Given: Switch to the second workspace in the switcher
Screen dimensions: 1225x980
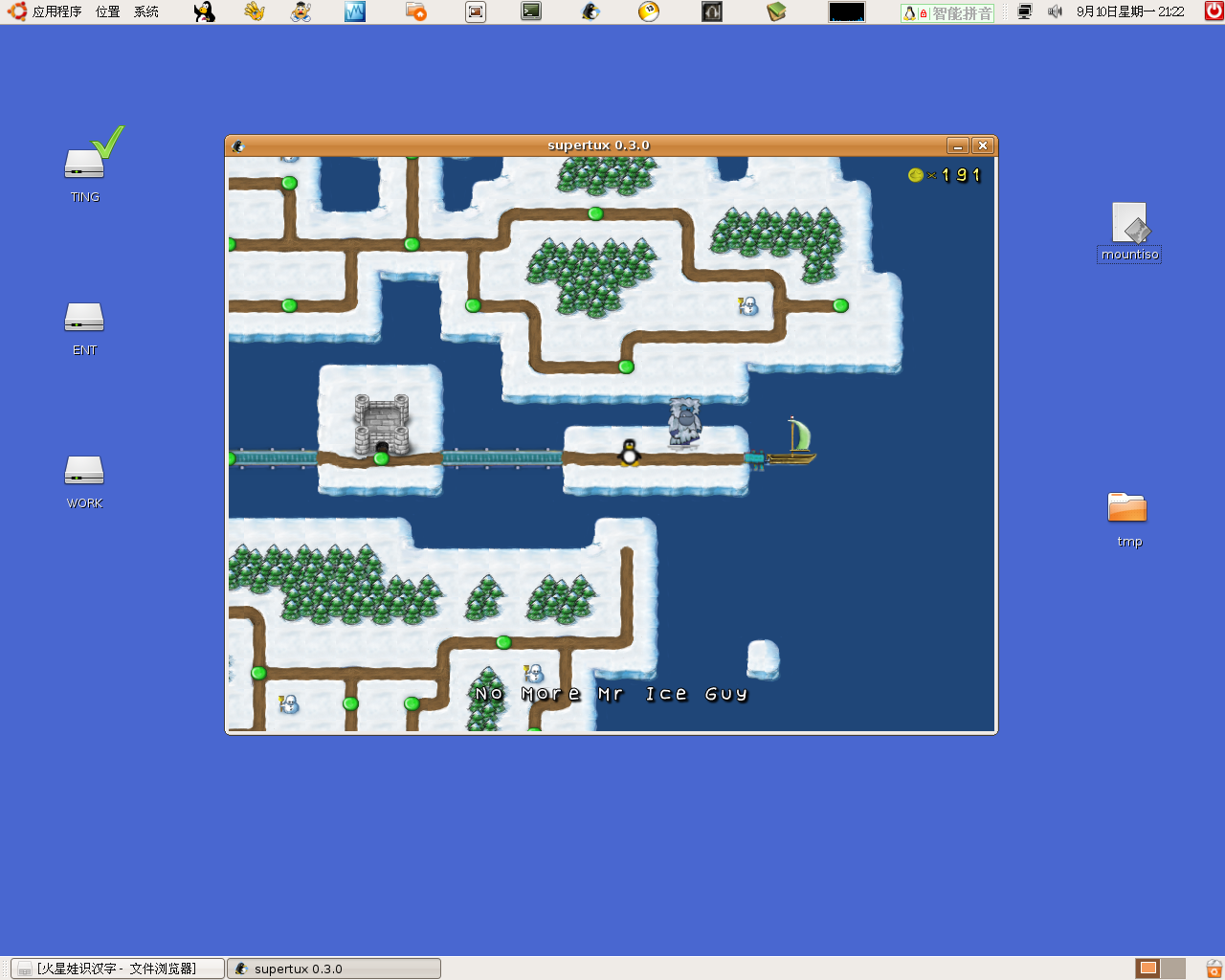Looking at the screenshot, I should 1173,969.
